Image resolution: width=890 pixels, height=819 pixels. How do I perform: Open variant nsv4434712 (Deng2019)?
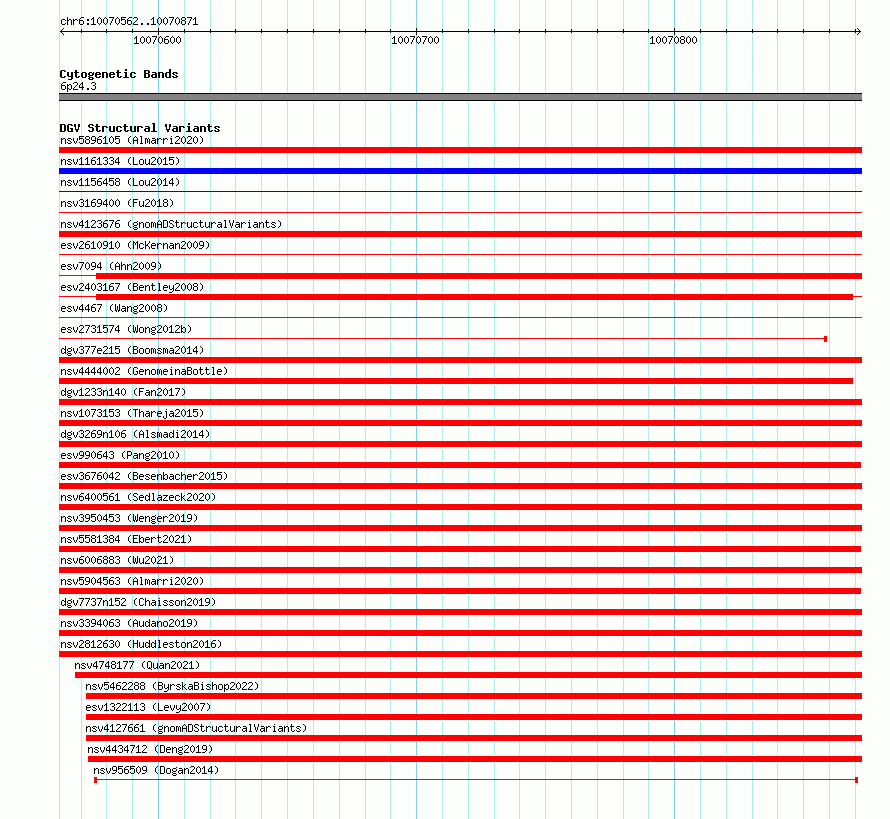pos(150,749)
